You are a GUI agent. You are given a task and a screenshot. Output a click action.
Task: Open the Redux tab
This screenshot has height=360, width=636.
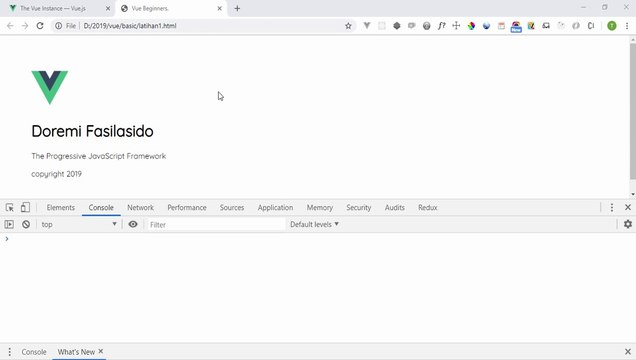[x=428, y=208]
